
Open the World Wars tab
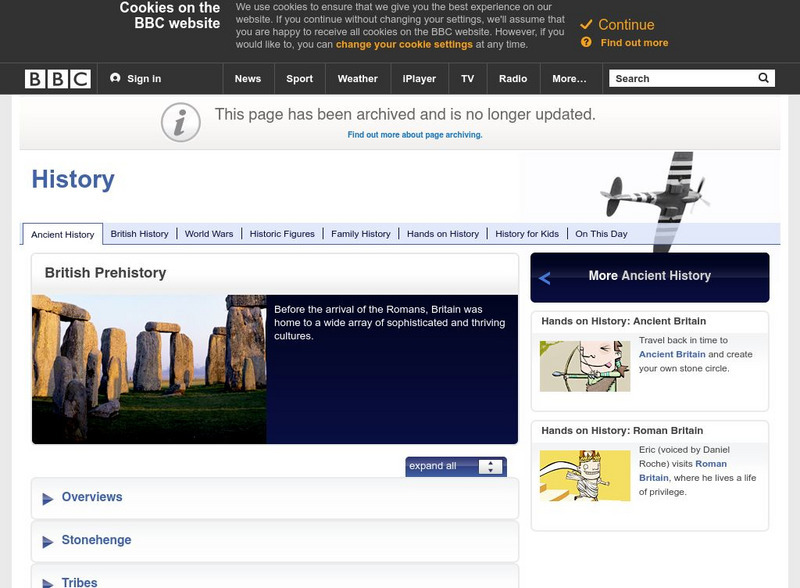209,234
